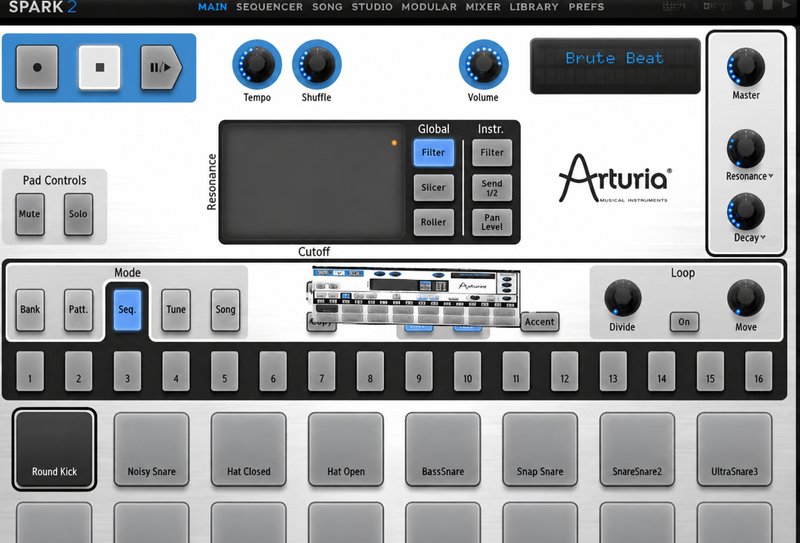Viewport: 800px width, 543px height.
Task: Turn the Loop On button on
Action: [x=684, y=322]
